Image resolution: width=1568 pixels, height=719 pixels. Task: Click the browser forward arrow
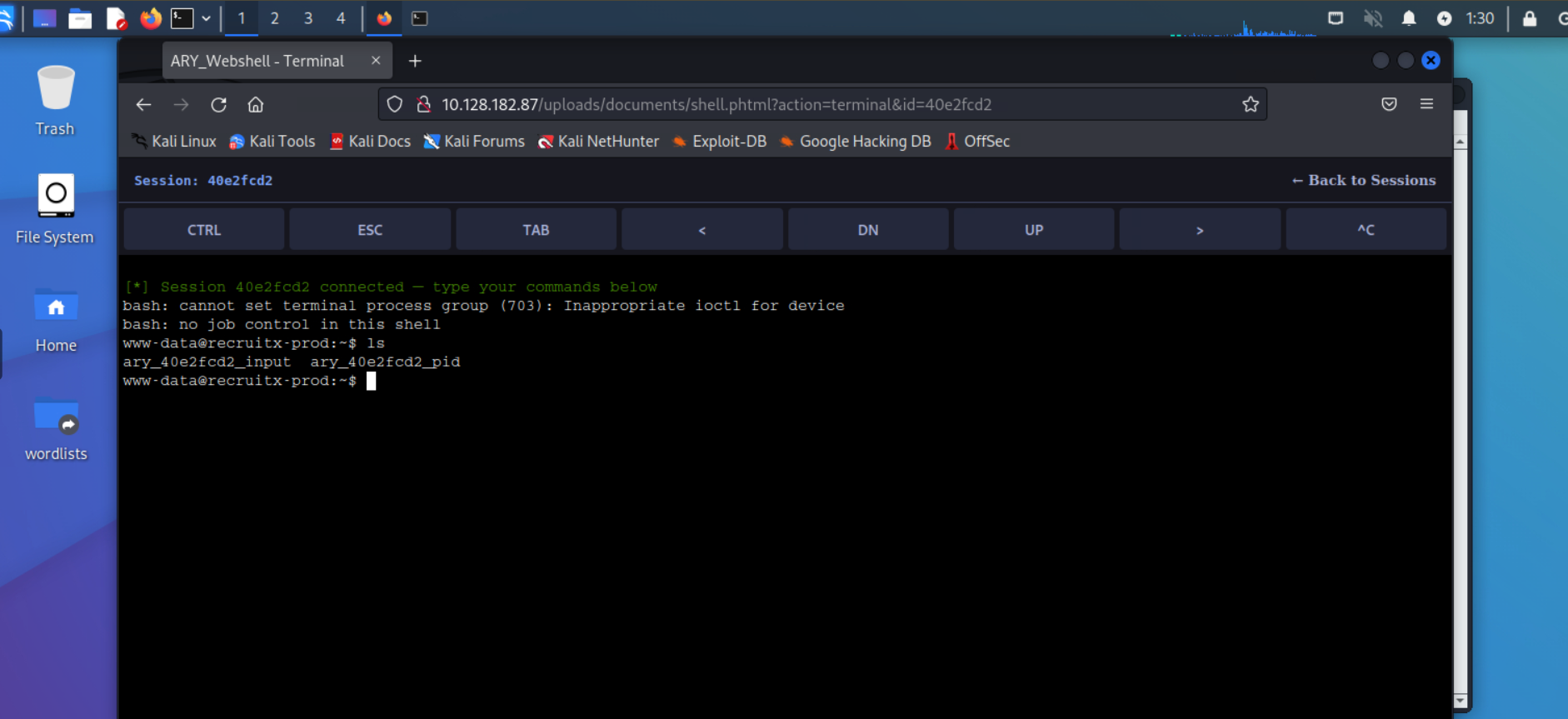click(181, 105)
